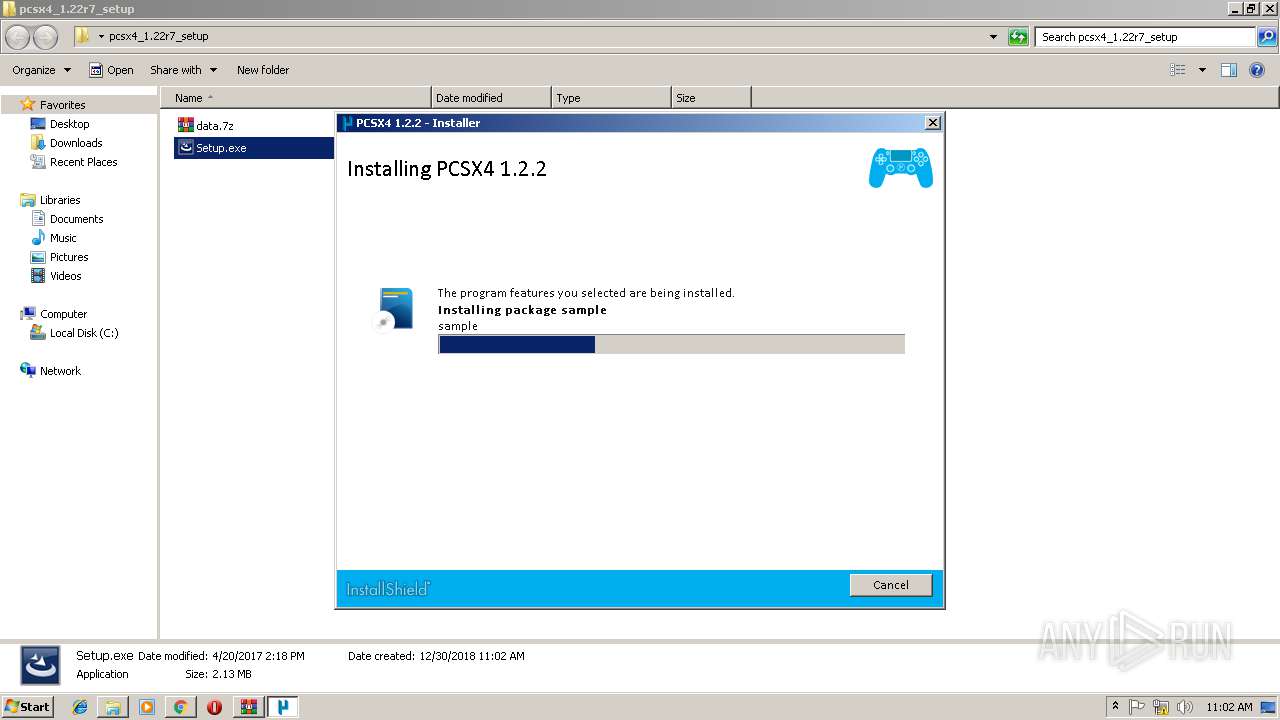
Task: Open Windows Explorer taskbar icon
Action: tap(113, 707)
